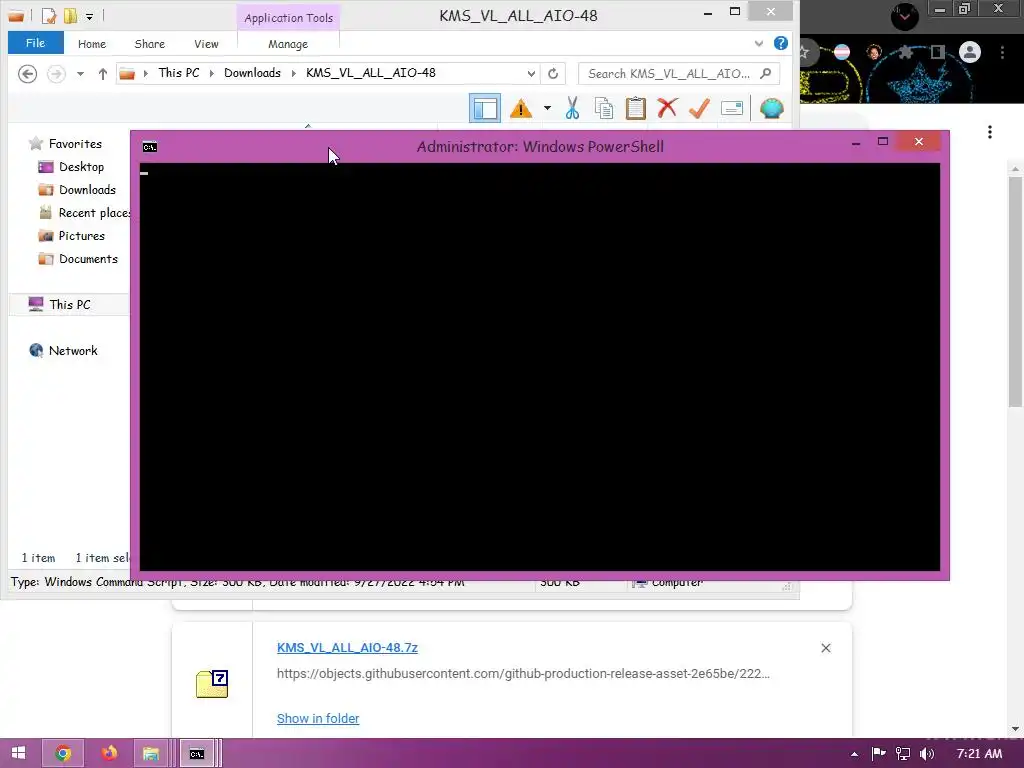Open File Explorer taskbar button

[x=152, y=754]
